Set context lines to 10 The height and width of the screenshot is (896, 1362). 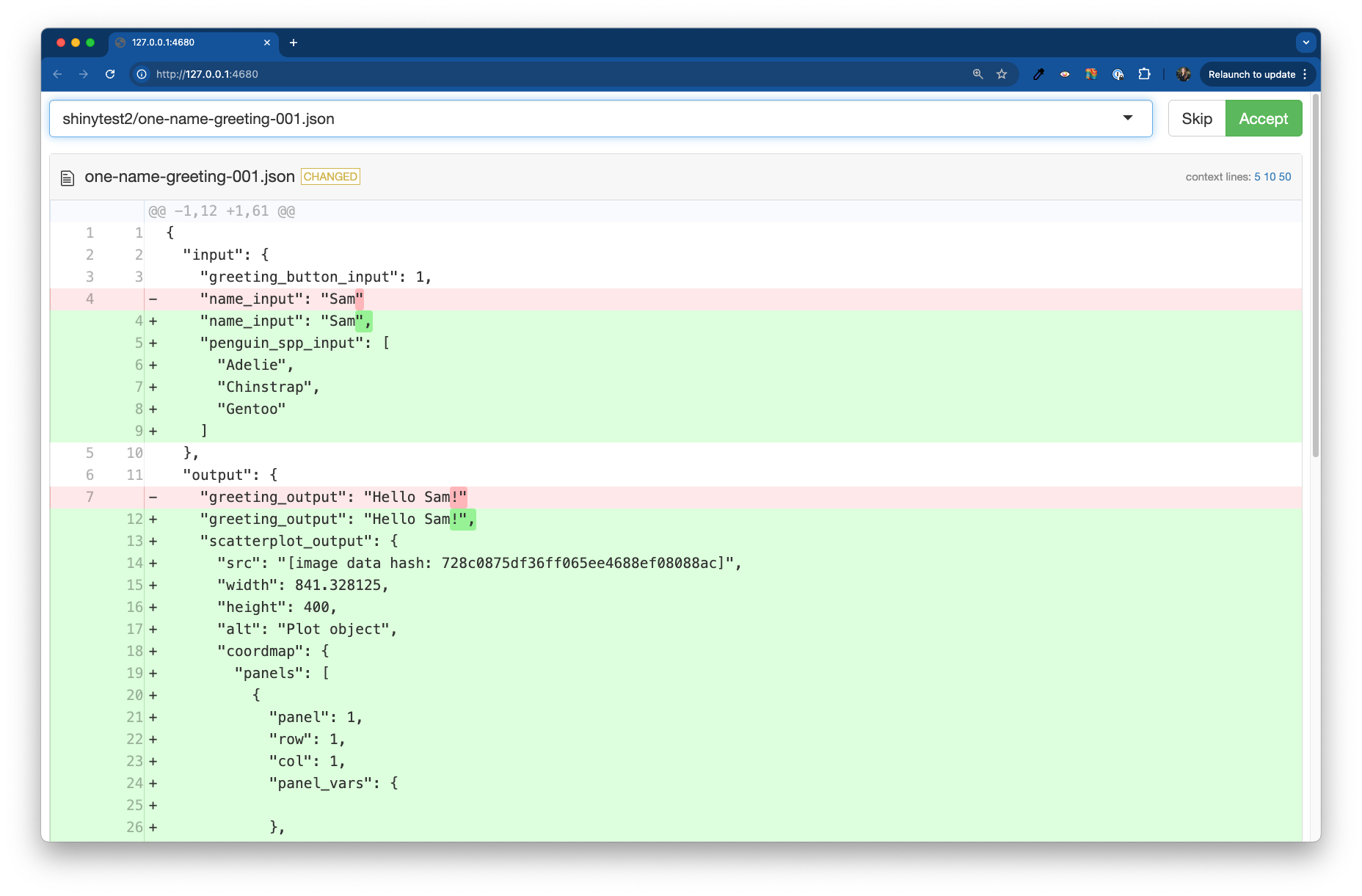[x=1270, y=177]
